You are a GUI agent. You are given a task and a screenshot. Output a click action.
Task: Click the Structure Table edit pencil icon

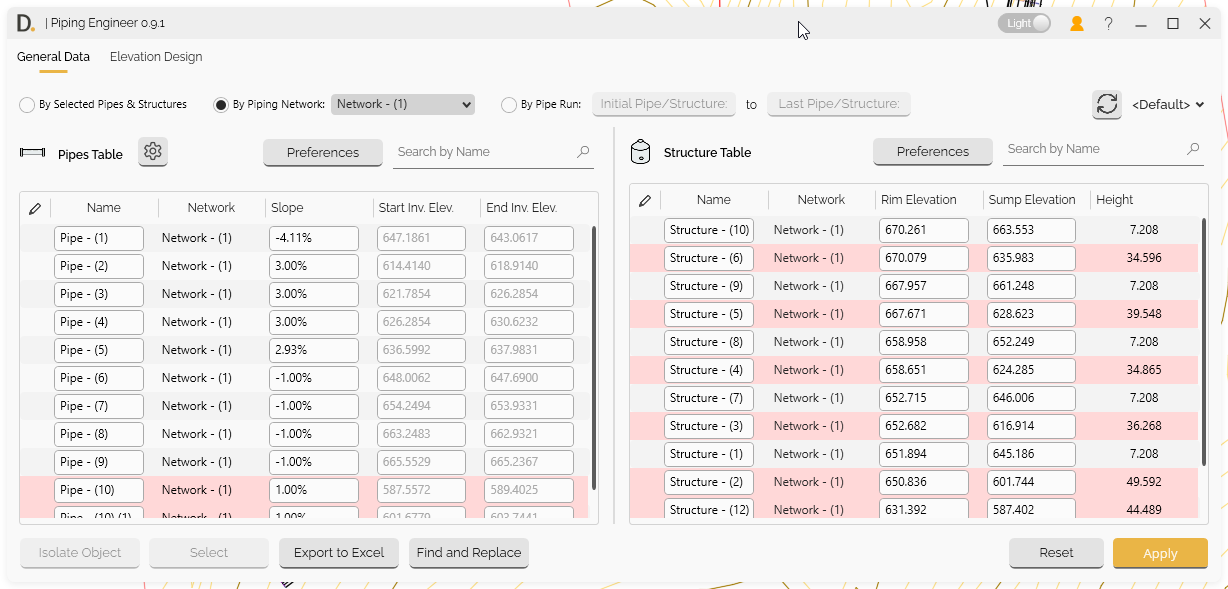tap(645, 200)
